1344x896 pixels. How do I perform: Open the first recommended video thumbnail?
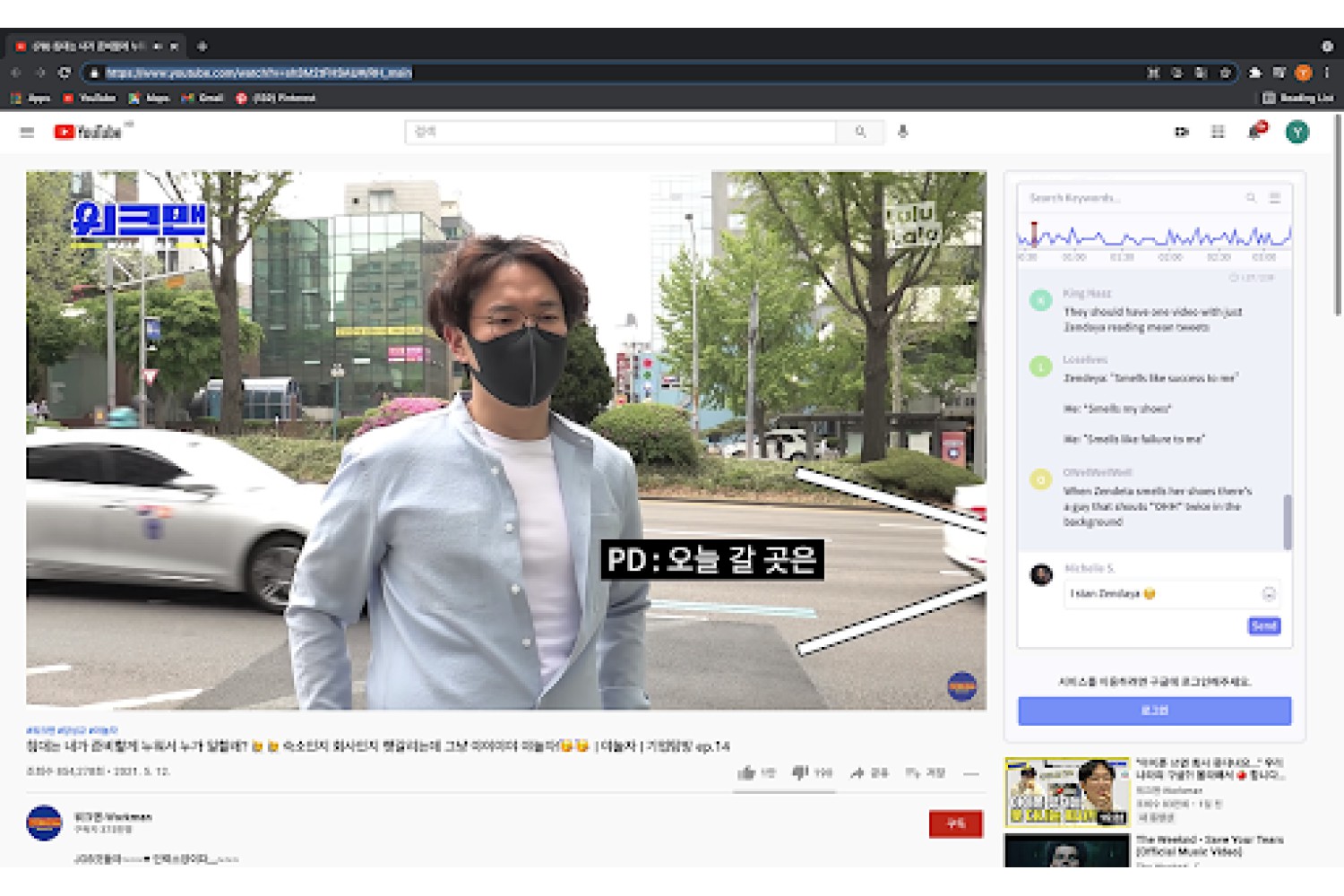(1067, 792)
